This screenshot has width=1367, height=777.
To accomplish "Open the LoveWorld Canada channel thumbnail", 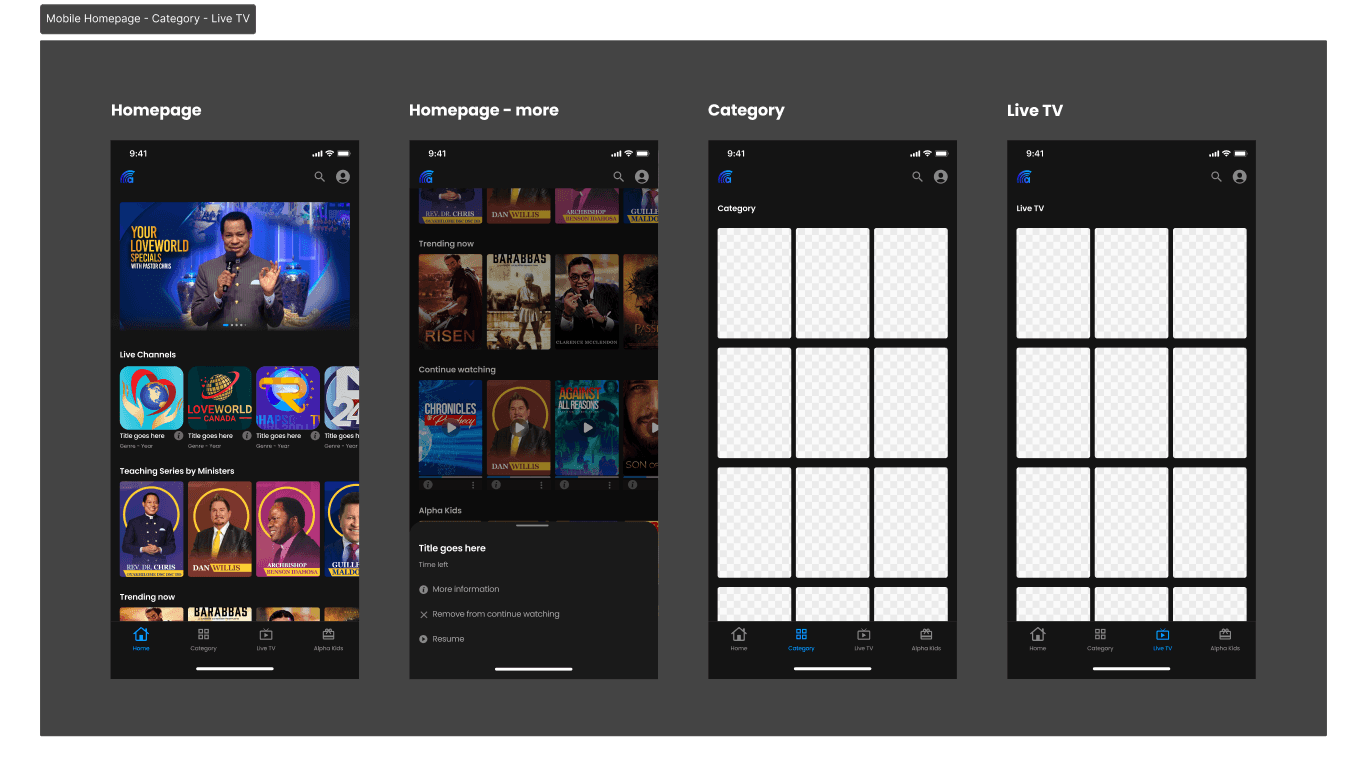I will point(220,398).
